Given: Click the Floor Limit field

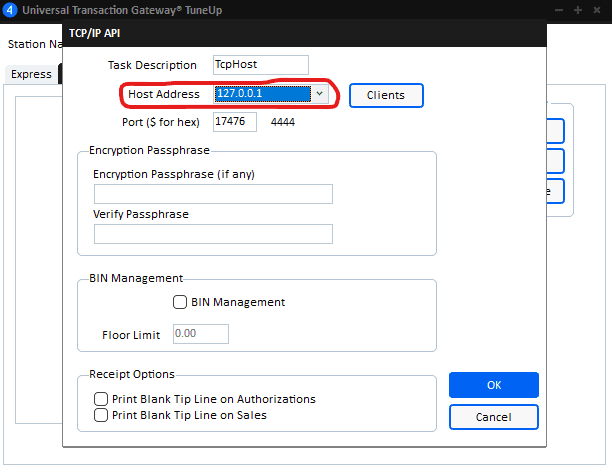Looking at the screenshot, I should pyautogui.click(x=201, y=334).
